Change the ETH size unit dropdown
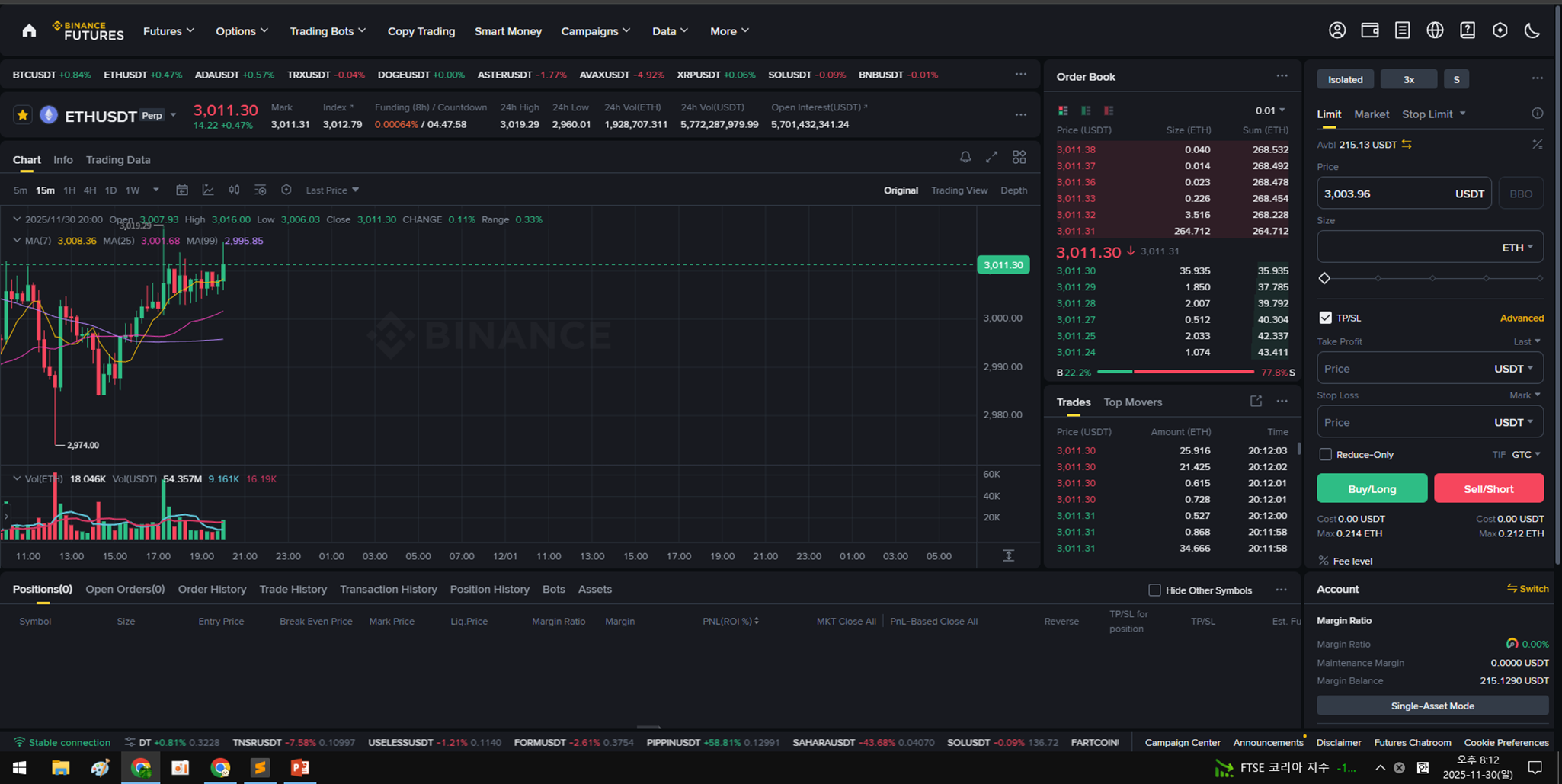Image resolution: width=1562 pixels, height=784 pixels. coord(1518,248)
